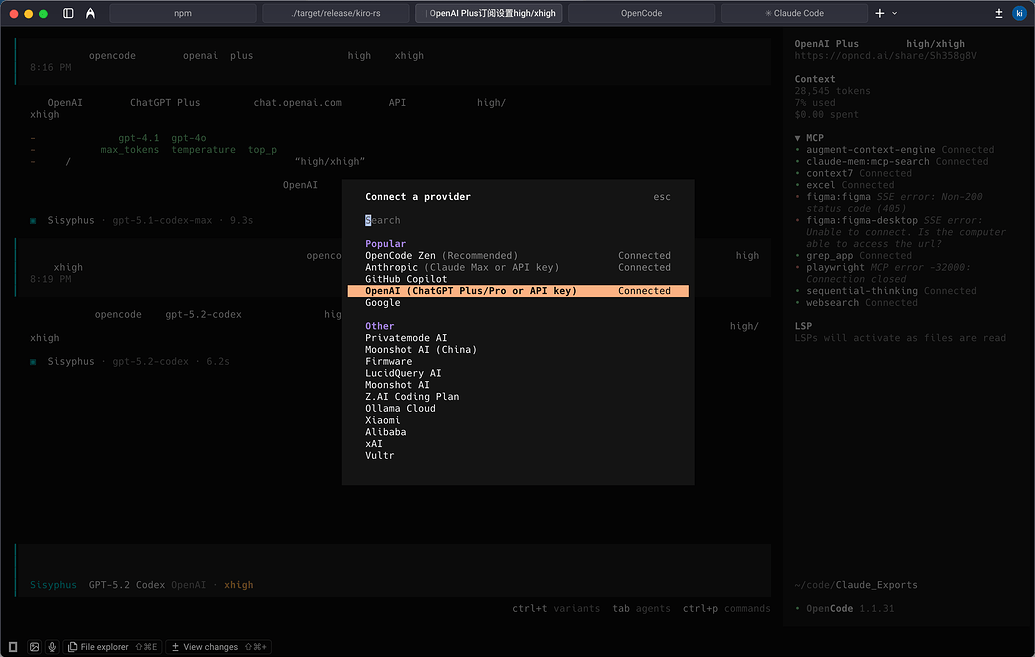Open the 'ki' user avatar menu

click(x=1019, y=13)
